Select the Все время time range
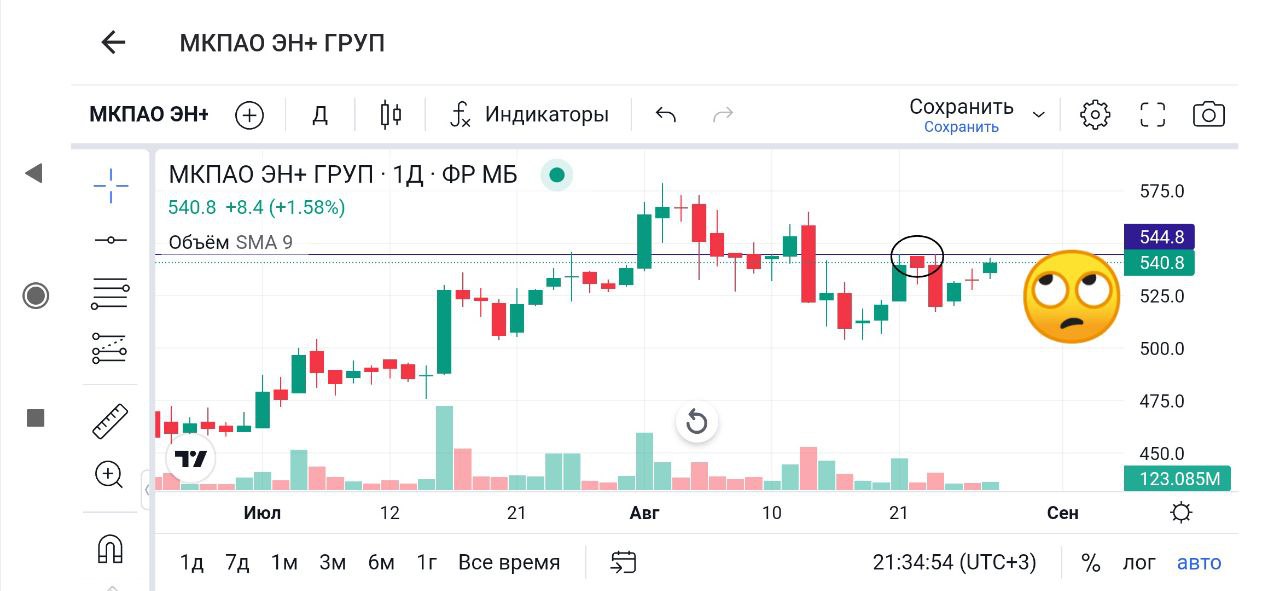Image resolution: width=1280 pixels, height=591 pixels. [x=509, y=563]
